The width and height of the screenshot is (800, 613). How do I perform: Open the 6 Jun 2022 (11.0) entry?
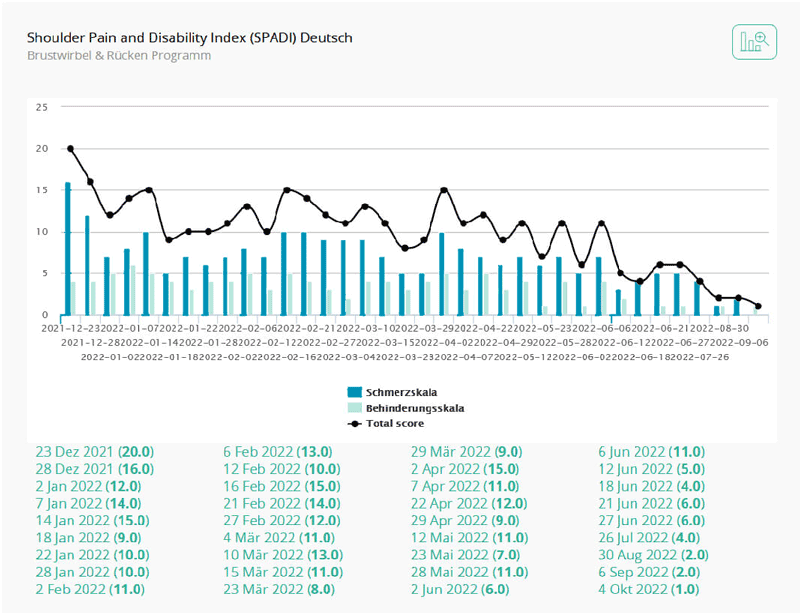tap(652, 452)
